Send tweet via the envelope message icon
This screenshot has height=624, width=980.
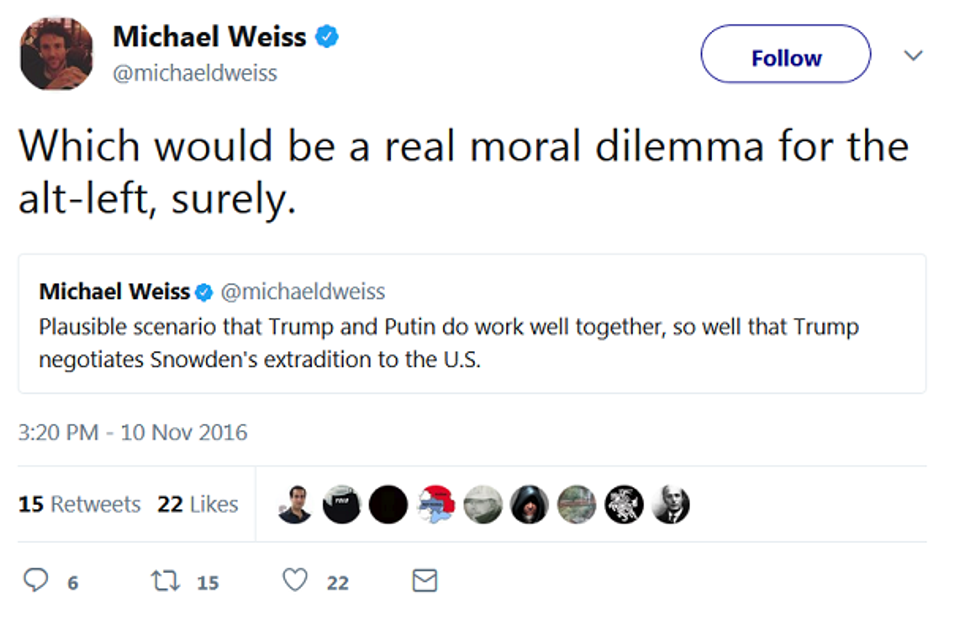tap(425, 580)
